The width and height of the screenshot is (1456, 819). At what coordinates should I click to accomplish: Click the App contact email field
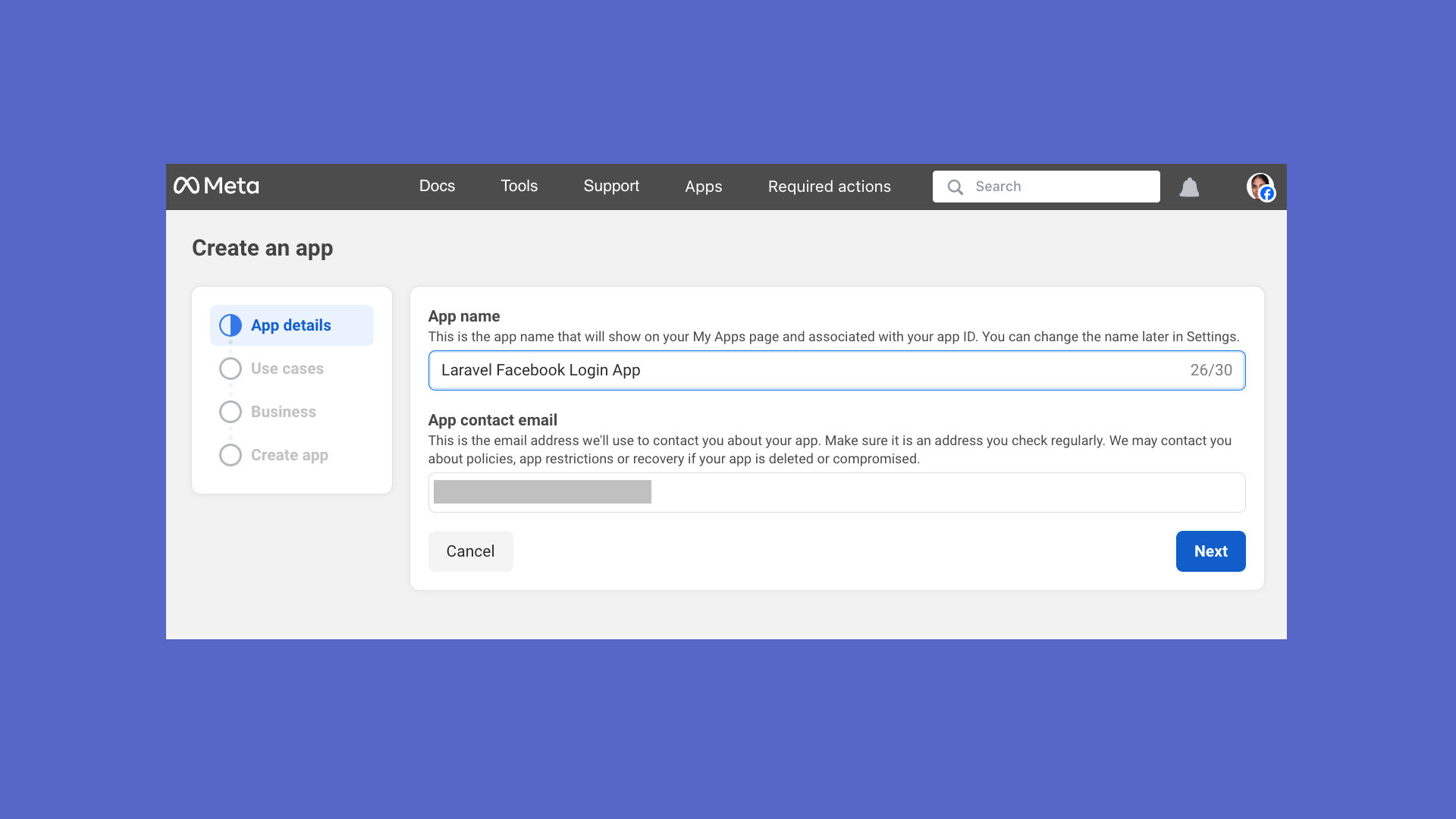point(834,492)
